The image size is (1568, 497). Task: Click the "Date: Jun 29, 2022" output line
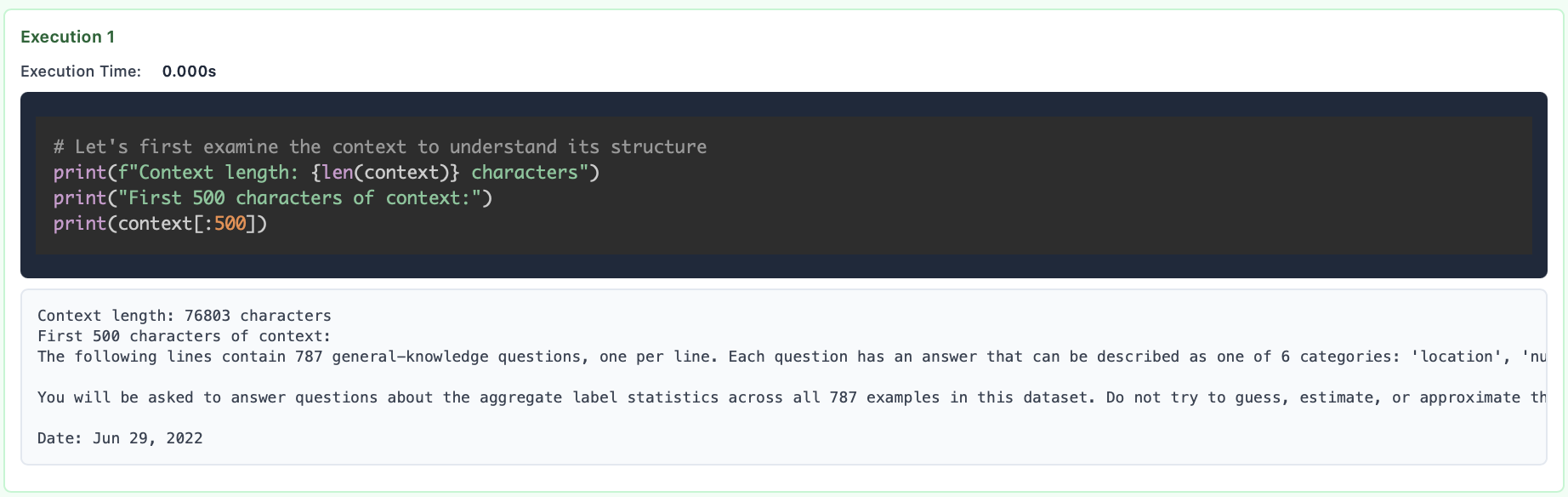click(x=120, y=438)
